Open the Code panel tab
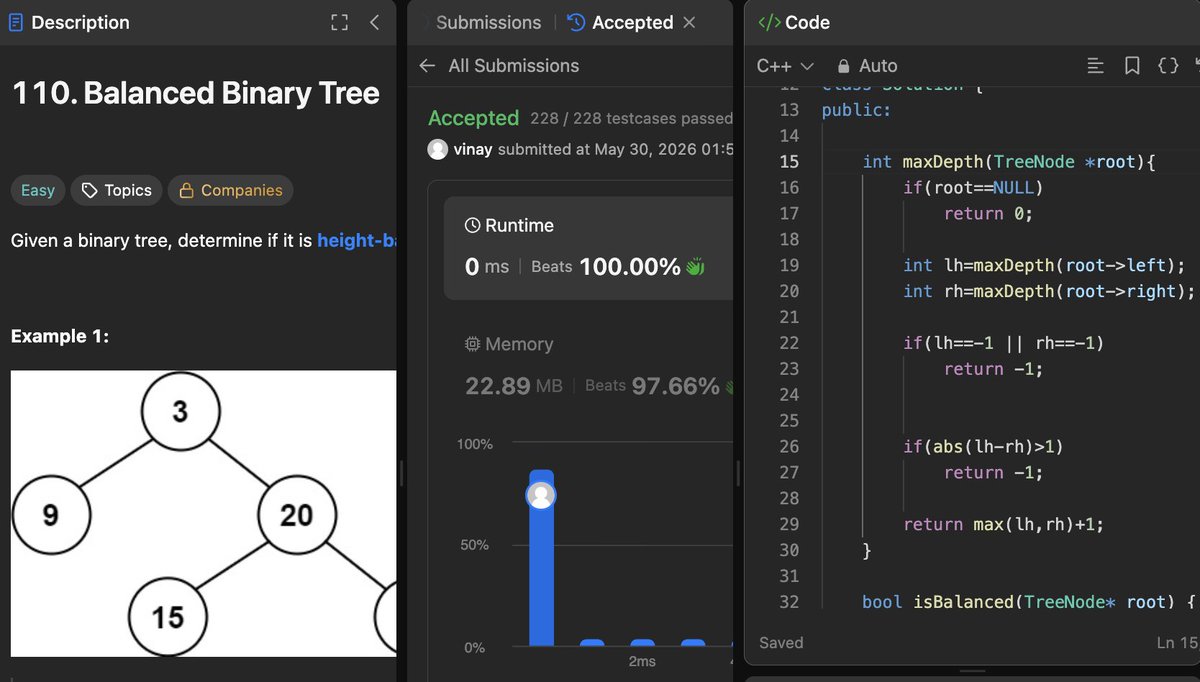 [794, 22]
